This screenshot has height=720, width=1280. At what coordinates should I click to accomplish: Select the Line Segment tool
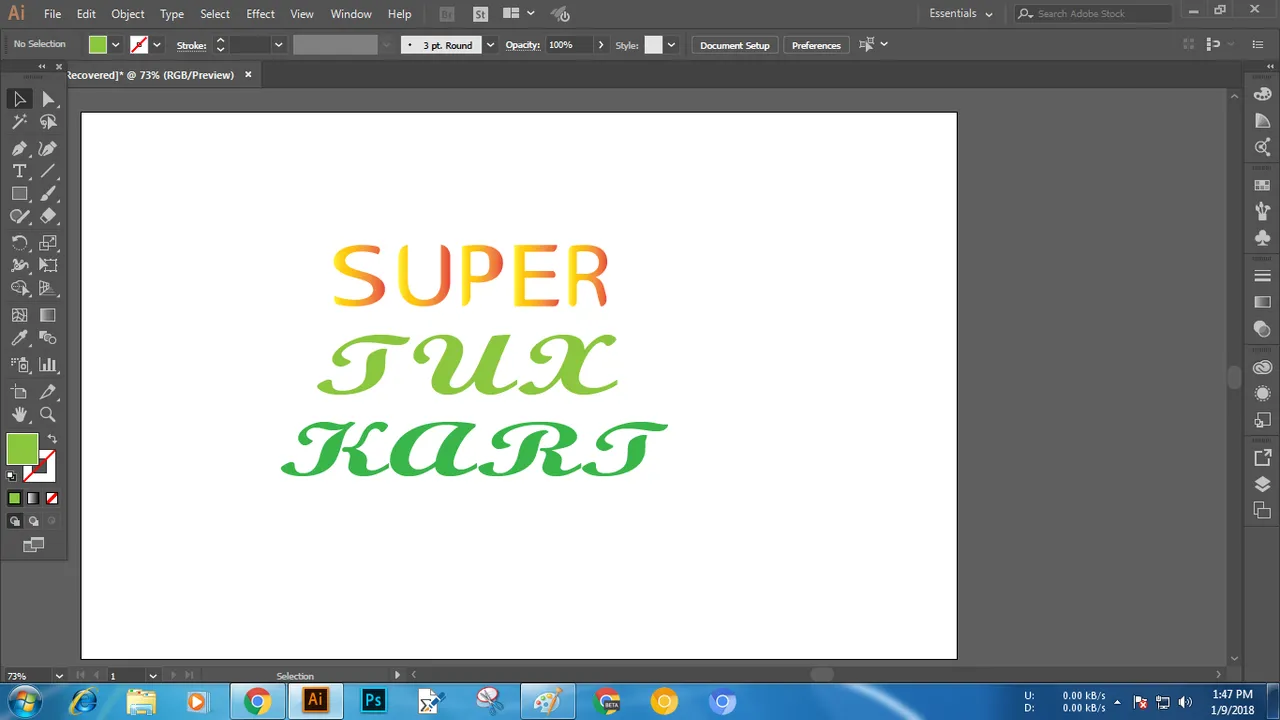(48, 171)
